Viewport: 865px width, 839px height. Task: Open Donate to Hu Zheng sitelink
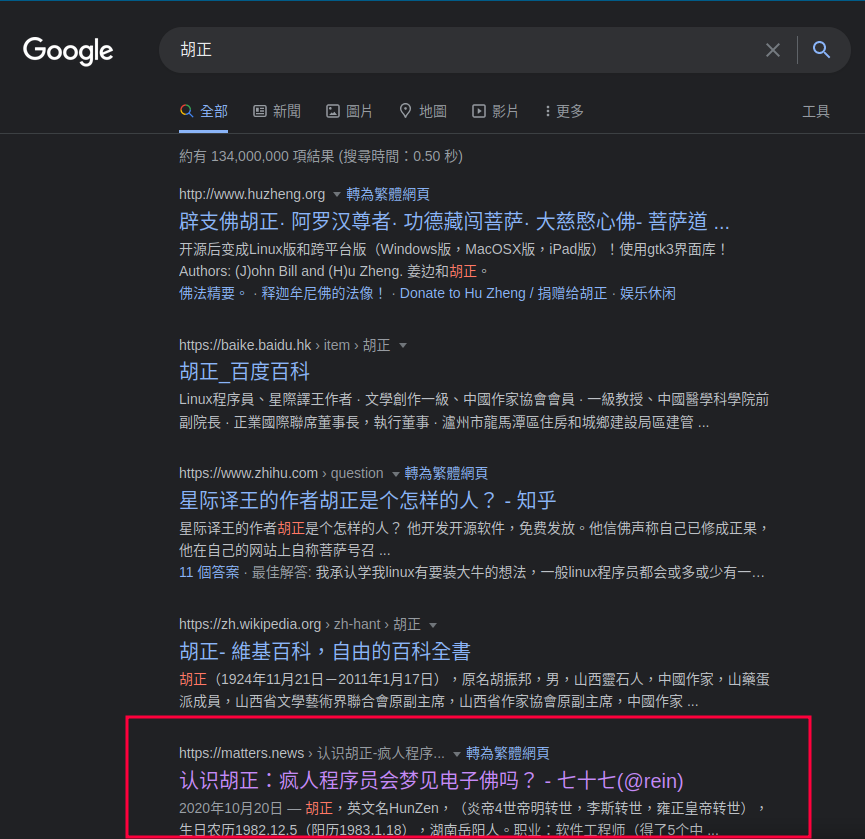[503, 293]
